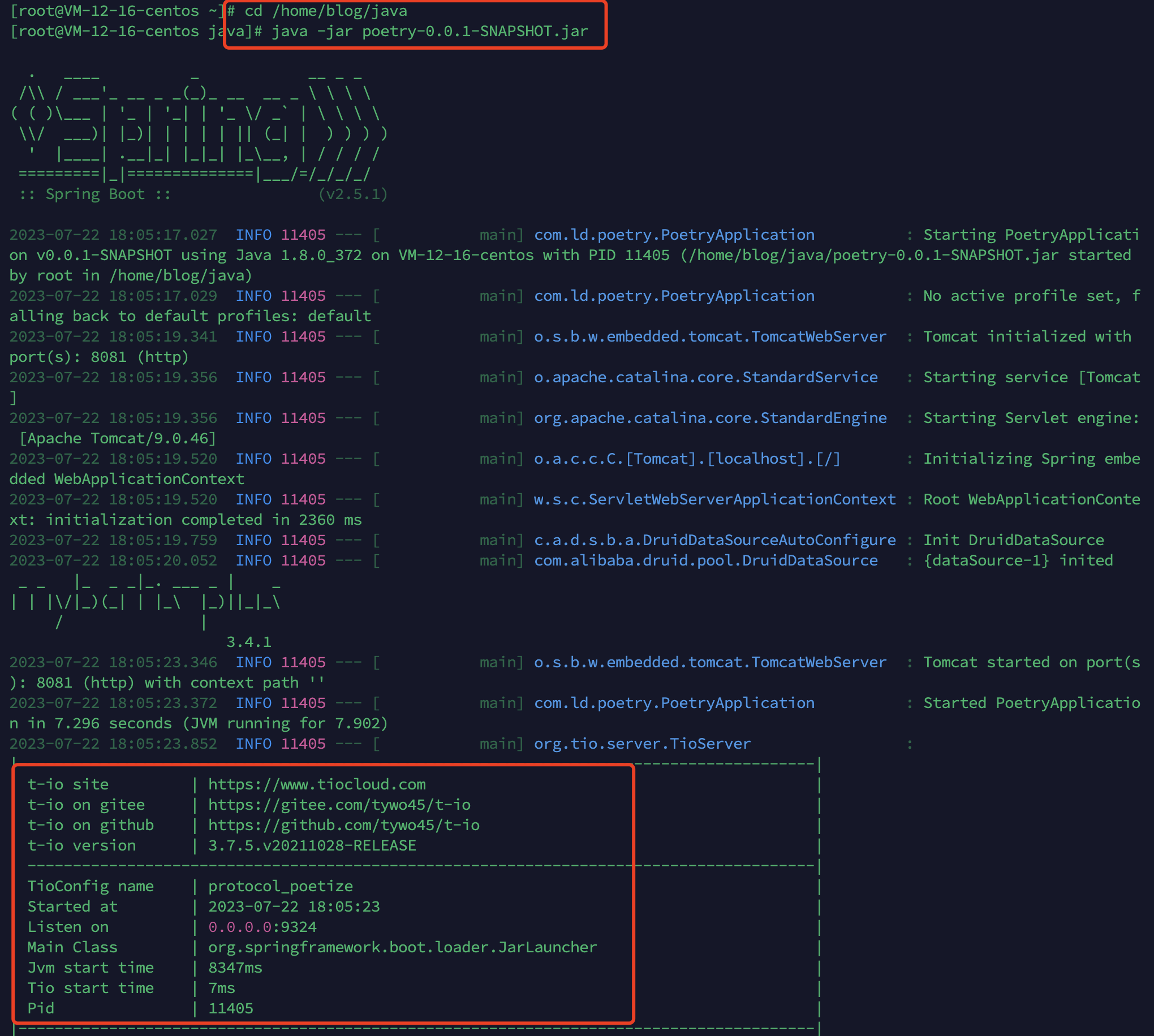This screenshot has height=1036, width=1154.
Task: Click the JarLauncher main class value
Action: tap(403, 947)
